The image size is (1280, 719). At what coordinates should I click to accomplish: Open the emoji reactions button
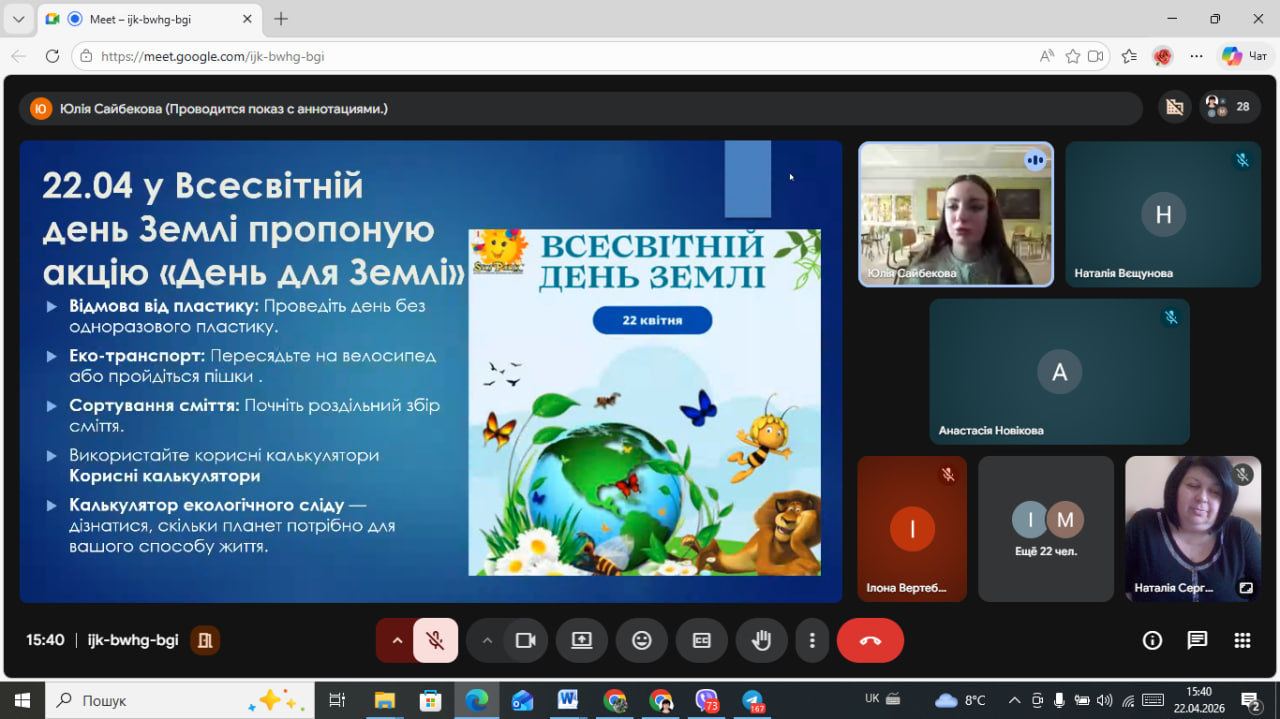pos(641,641)
